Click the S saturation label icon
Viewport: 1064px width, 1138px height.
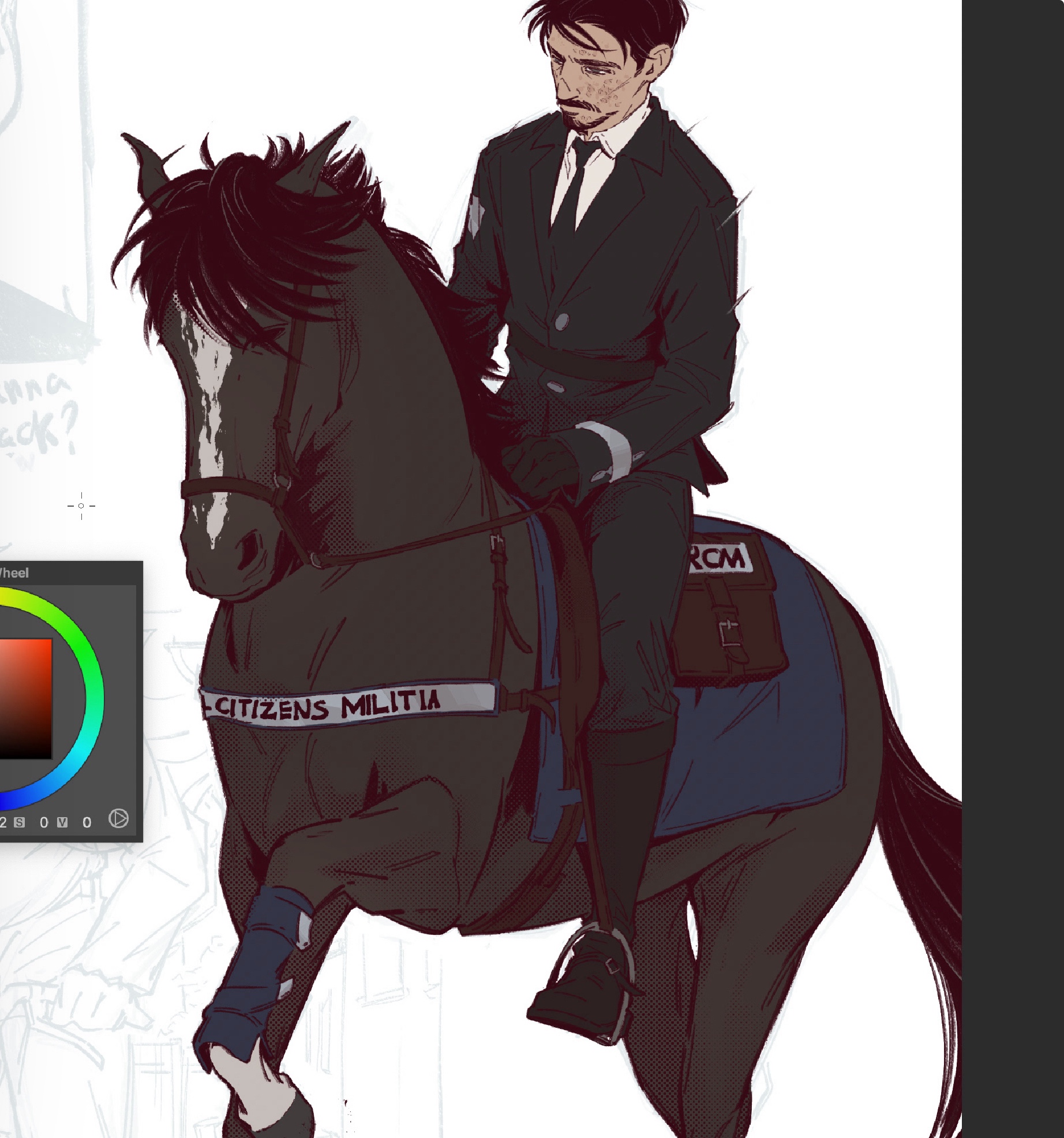click(20, 822)
